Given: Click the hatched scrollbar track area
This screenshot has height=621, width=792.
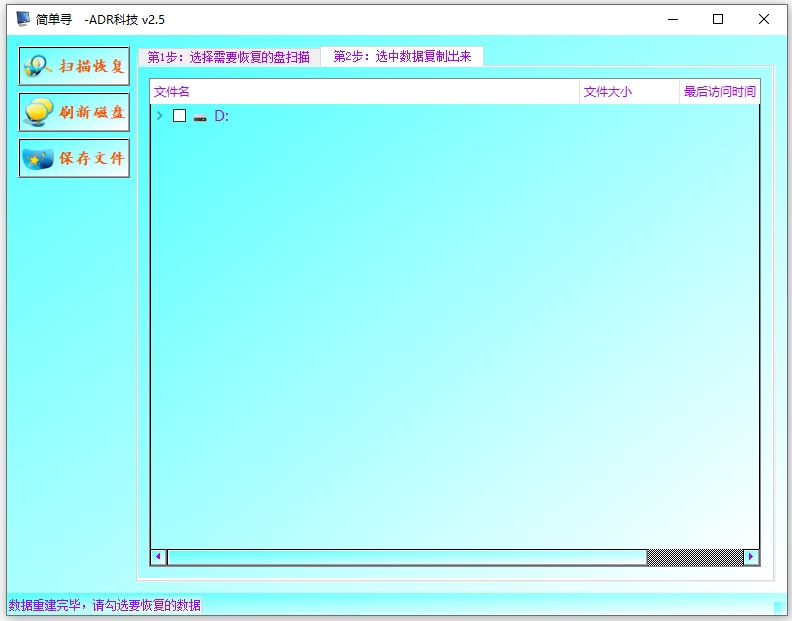Looking at the screenshot, I should (x=694, y=557).
